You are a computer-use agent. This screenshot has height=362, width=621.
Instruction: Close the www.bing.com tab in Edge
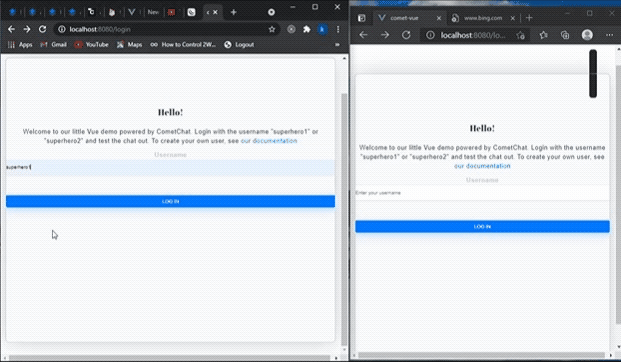(512, 18)
